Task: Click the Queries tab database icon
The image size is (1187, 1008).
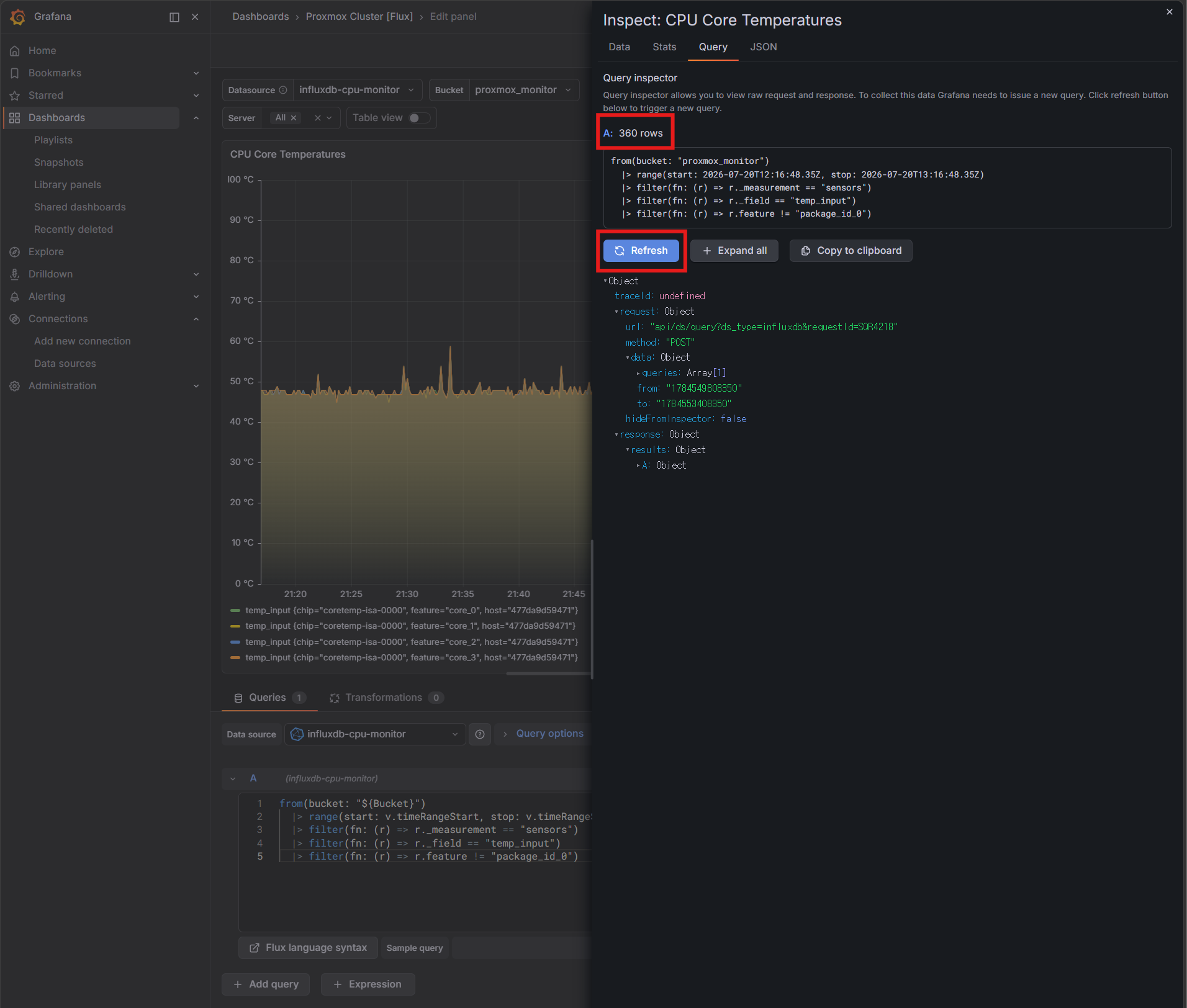Action: click(238, 698)
